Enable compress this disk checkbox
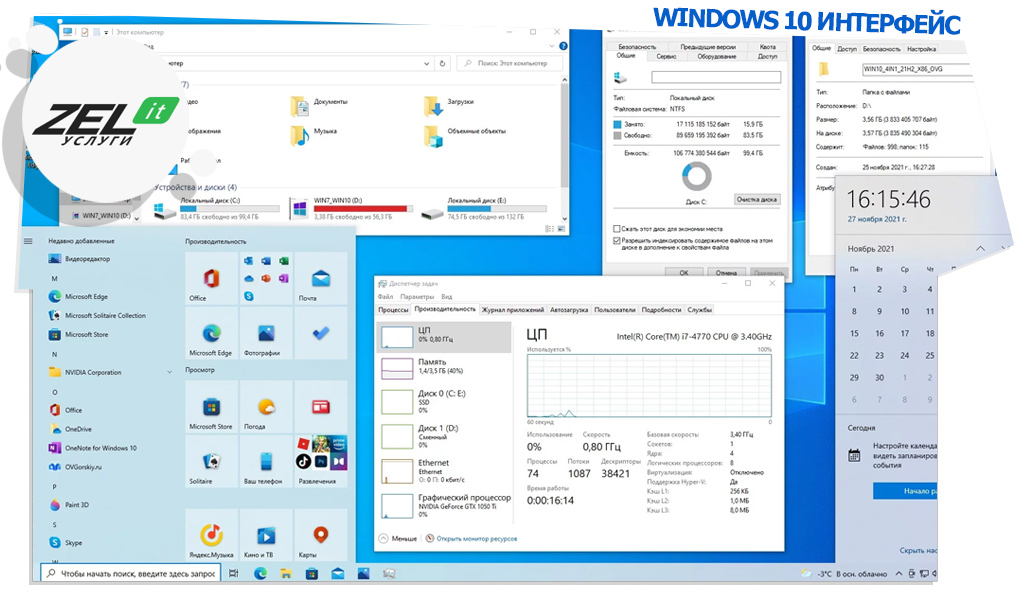1024x600 pixels. tap(616, 229)
